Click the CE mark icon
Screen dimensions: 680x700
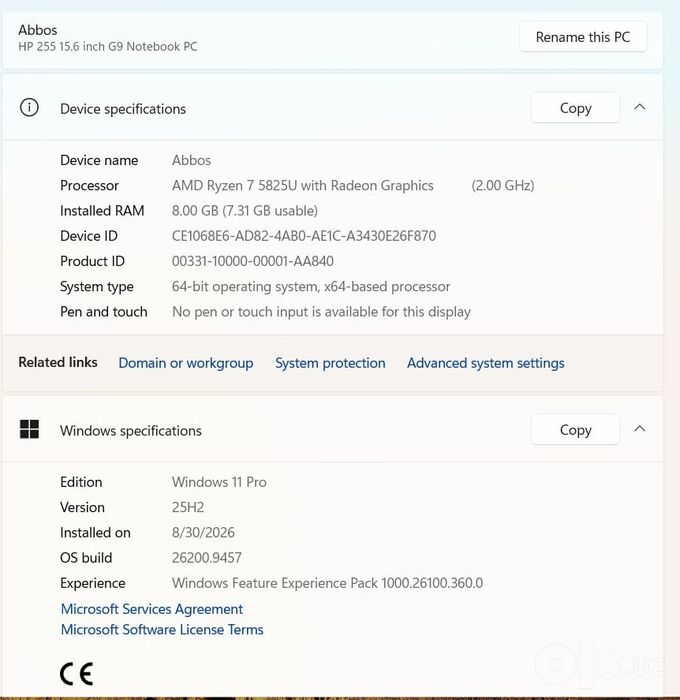pos(76,674)
